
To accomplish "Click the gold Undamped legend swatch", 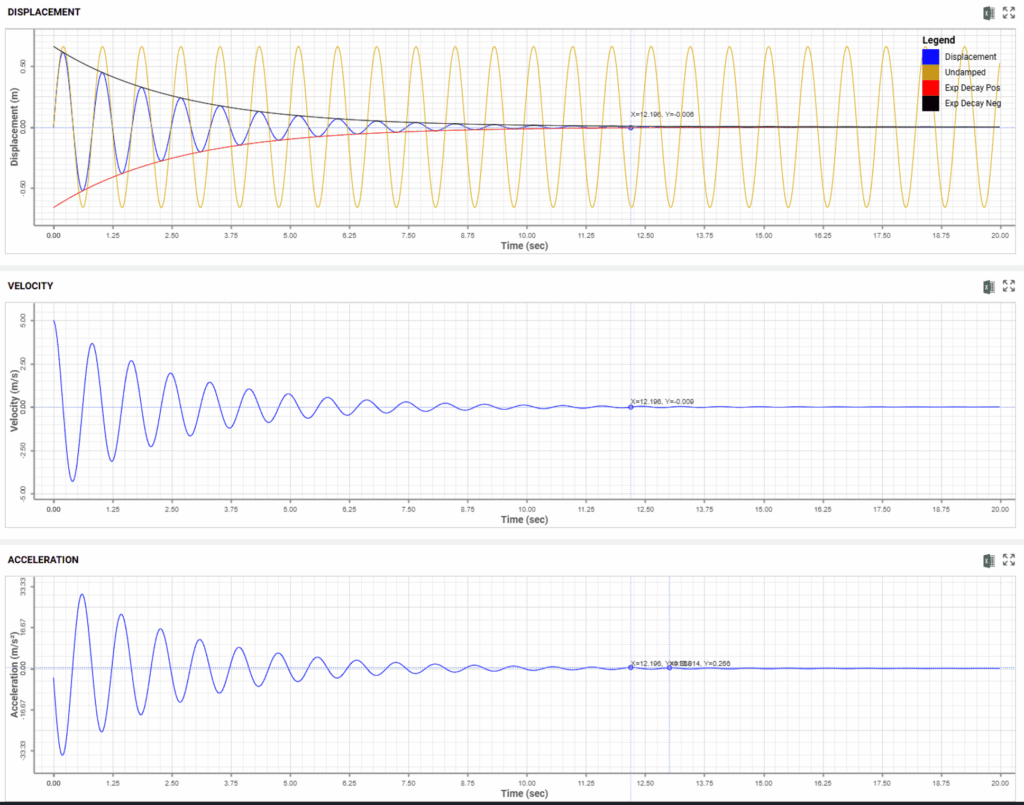I will coord(929,72).
